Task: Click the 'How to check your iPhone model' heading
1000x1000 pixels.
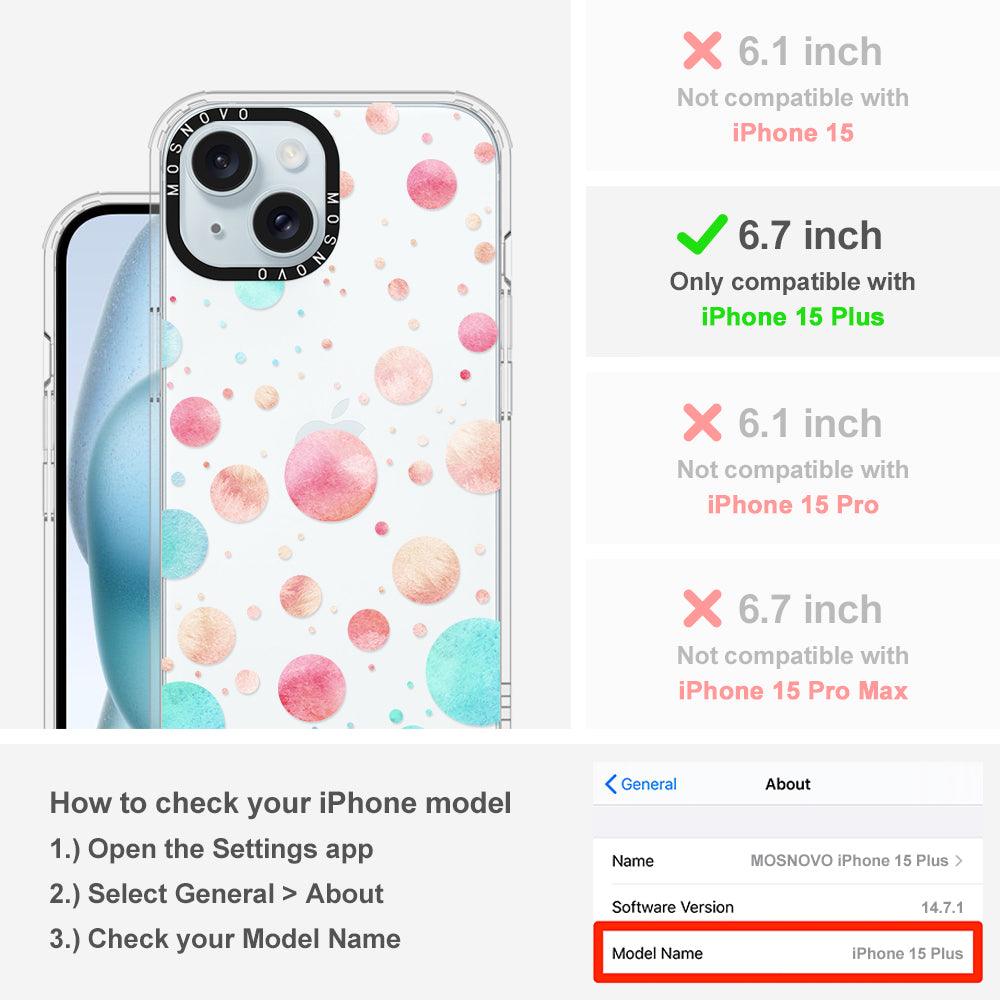Action: tap(281, 802)
